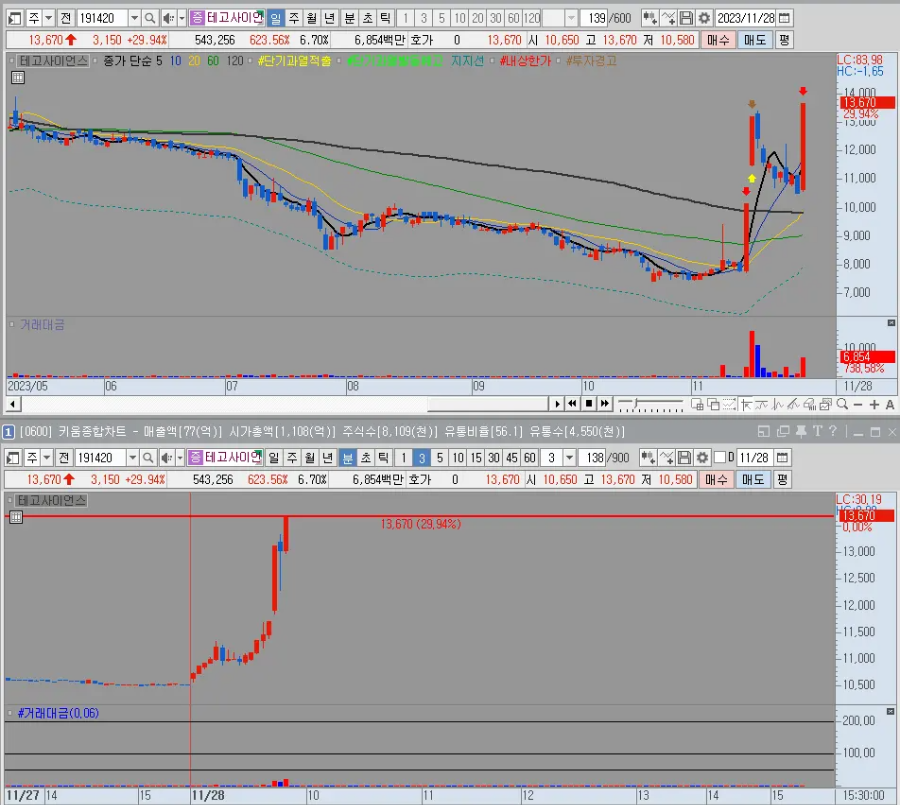Select the 틱 (tick) period in the bottom chart
900x805 pixels.
[x=383, y=458]
